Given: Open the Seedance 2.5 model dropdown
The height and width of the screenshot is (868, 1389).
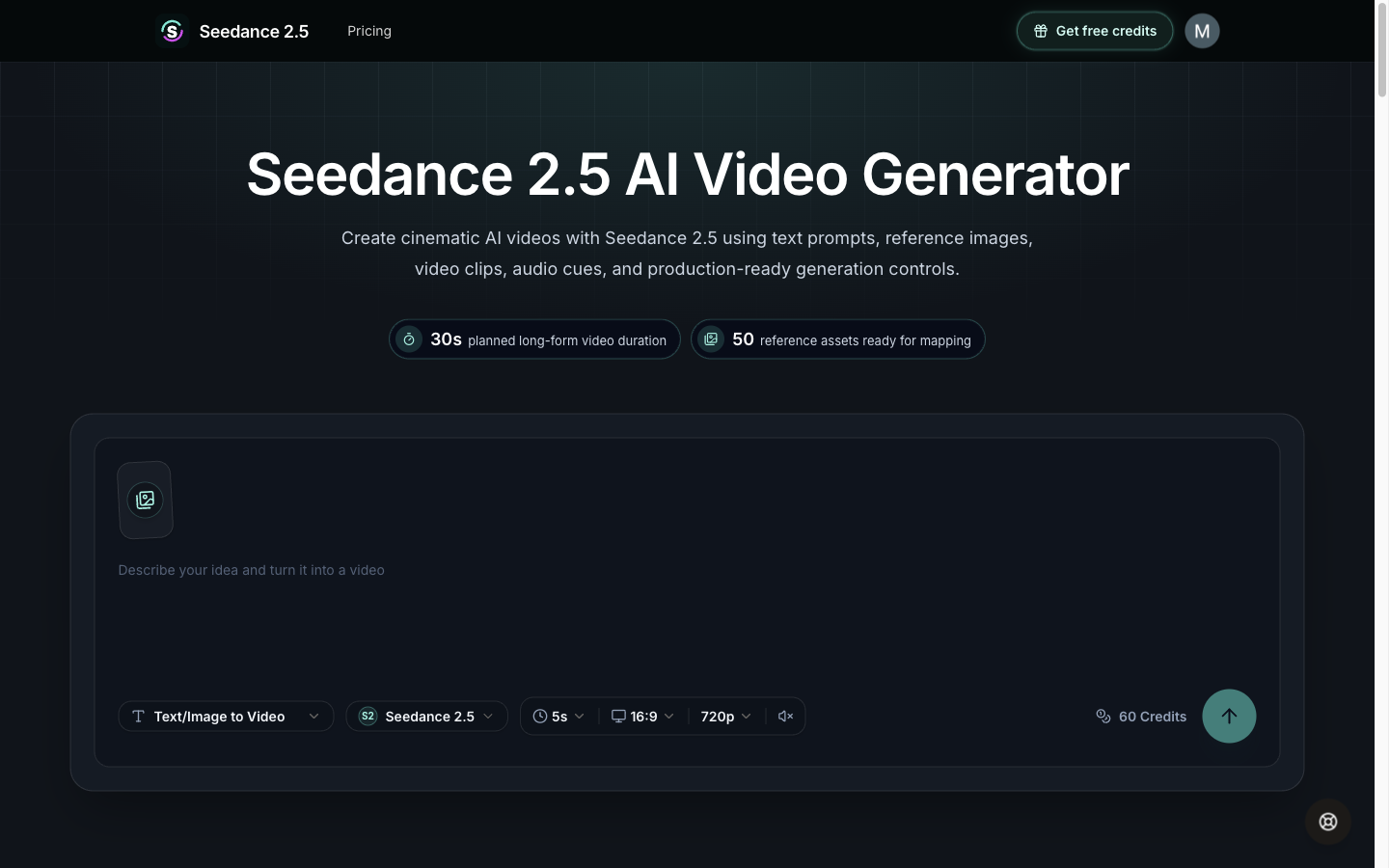Looking at the screenshot, I should pos(426,716).
